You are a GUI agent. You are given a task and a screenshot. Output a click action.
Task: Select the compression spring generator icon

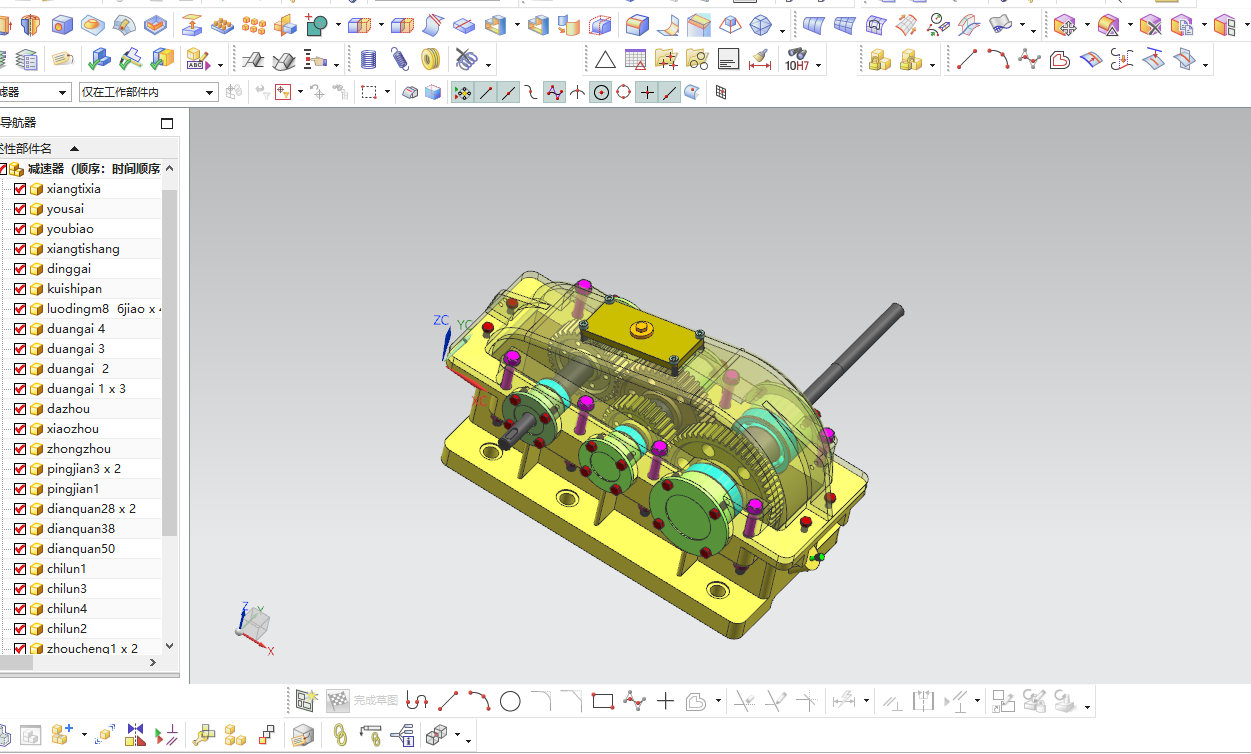pyautogui.click(x=369, y=60)
